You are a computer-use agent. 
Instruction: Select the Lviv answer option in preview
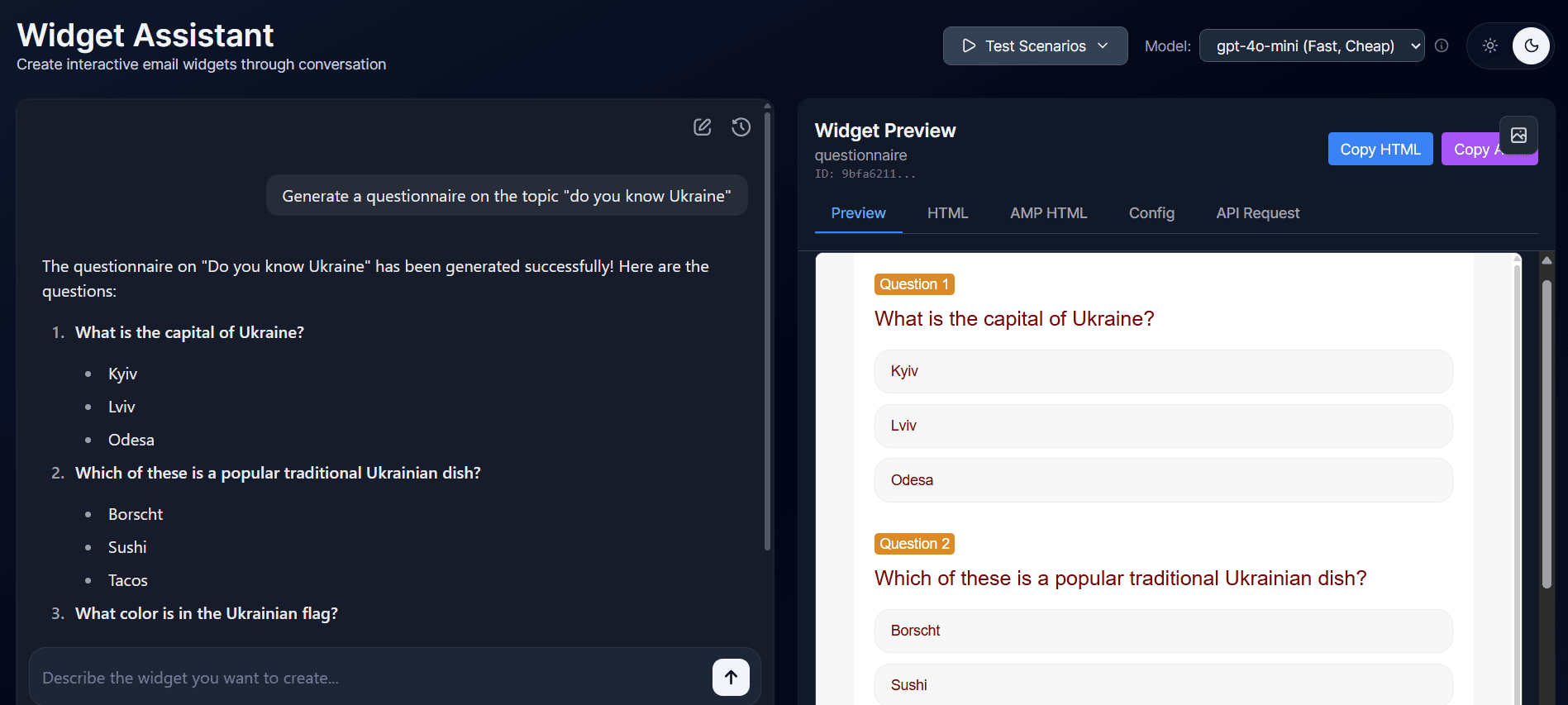[x=1163, y=426]
